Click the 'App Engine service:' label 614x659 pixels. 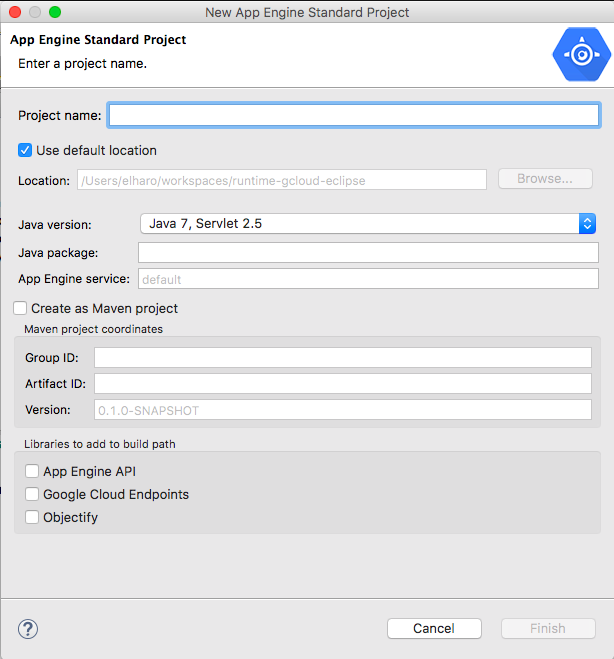(74, 279)
